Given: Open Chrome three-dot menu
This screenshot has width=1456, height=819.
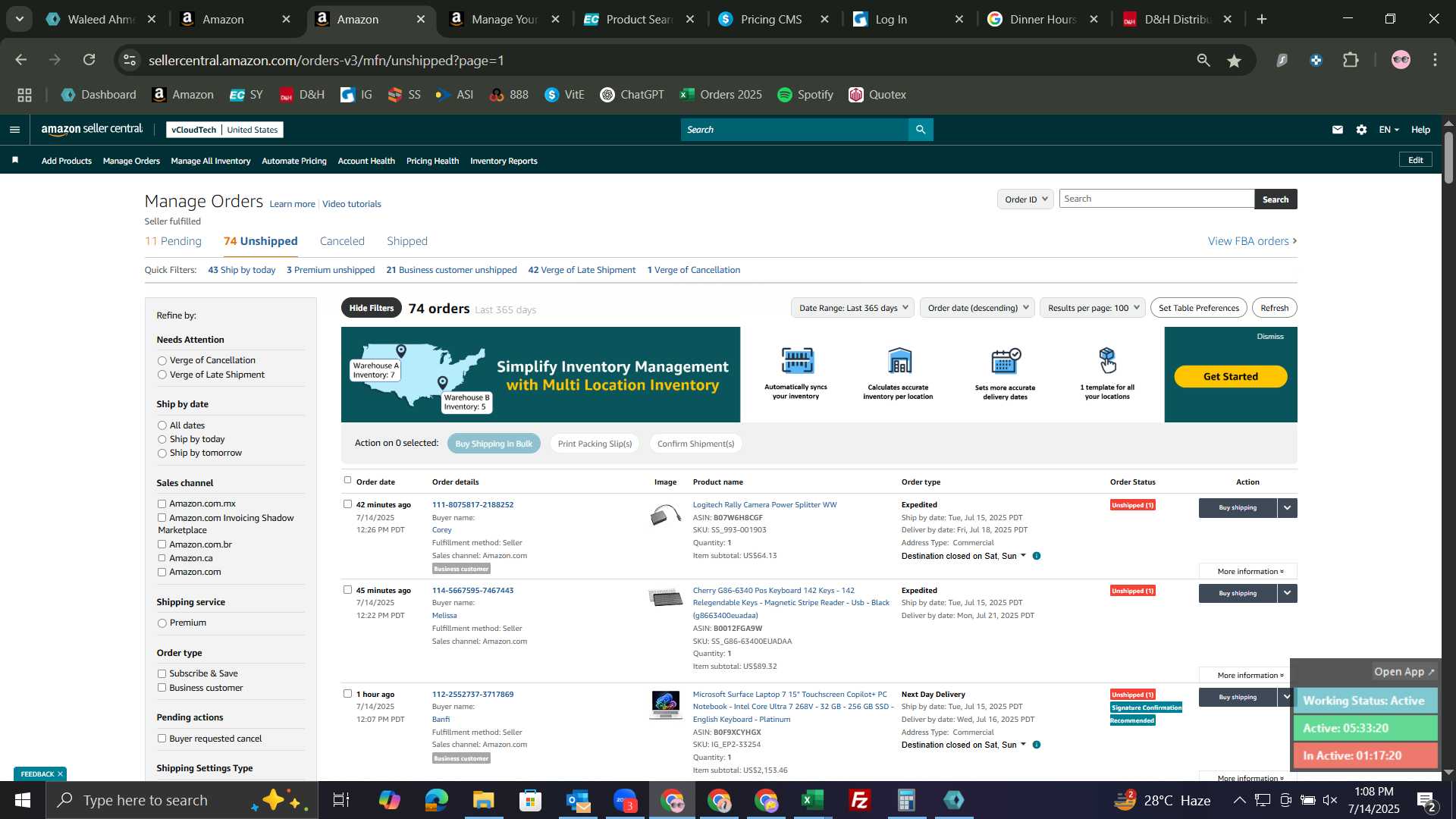Looking at the screenshot, I should click(x=1436, y=60).
